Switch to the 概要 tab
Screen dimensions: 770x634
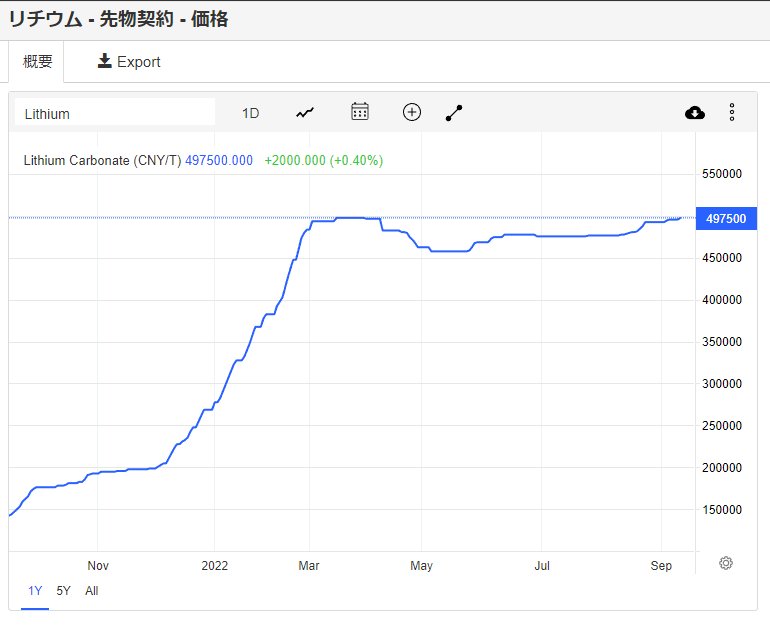point(37,62)
